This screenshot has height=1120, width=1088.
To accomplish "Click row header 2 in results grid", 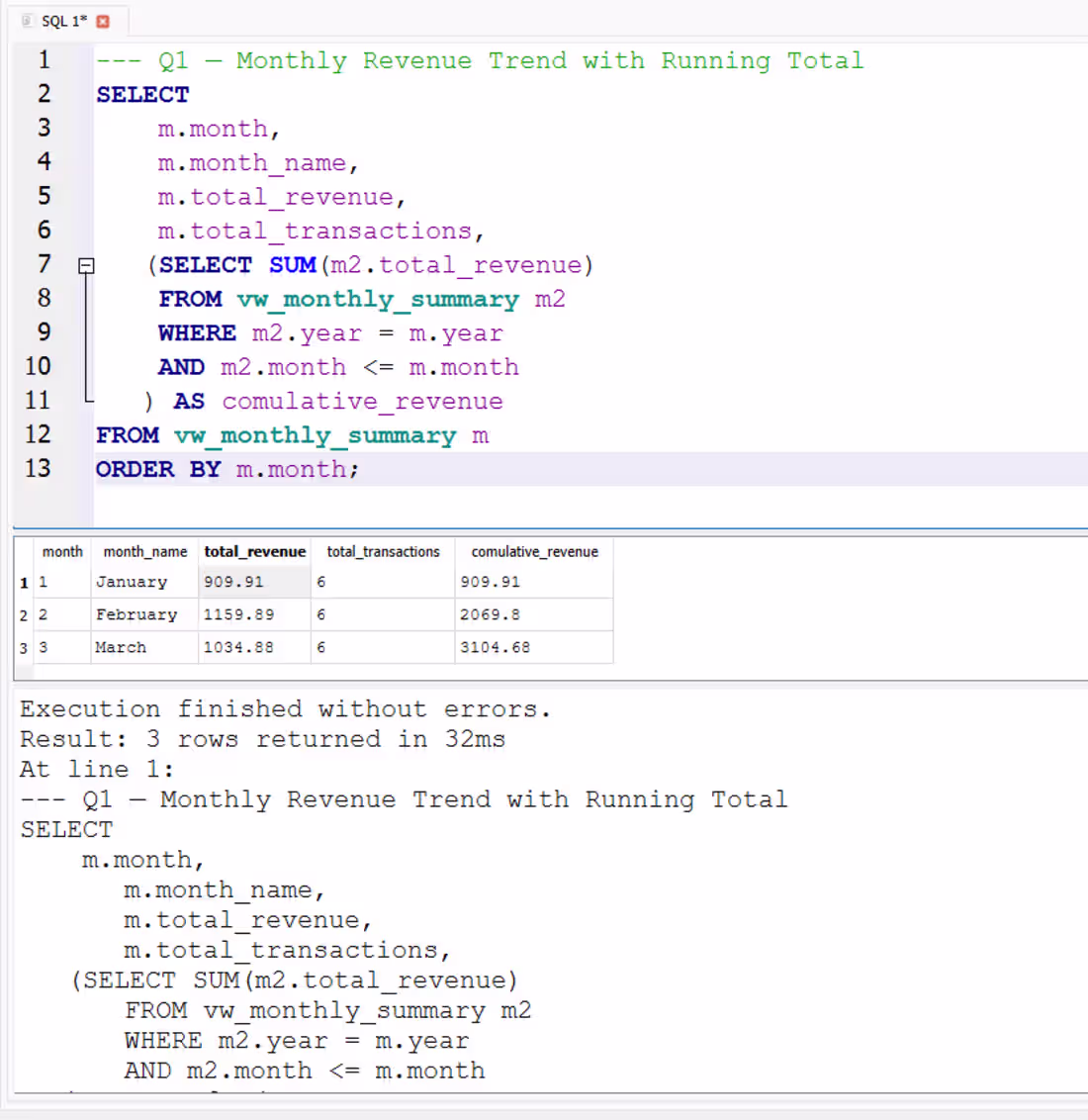I will pyautogui.click(x=24, y=615).
